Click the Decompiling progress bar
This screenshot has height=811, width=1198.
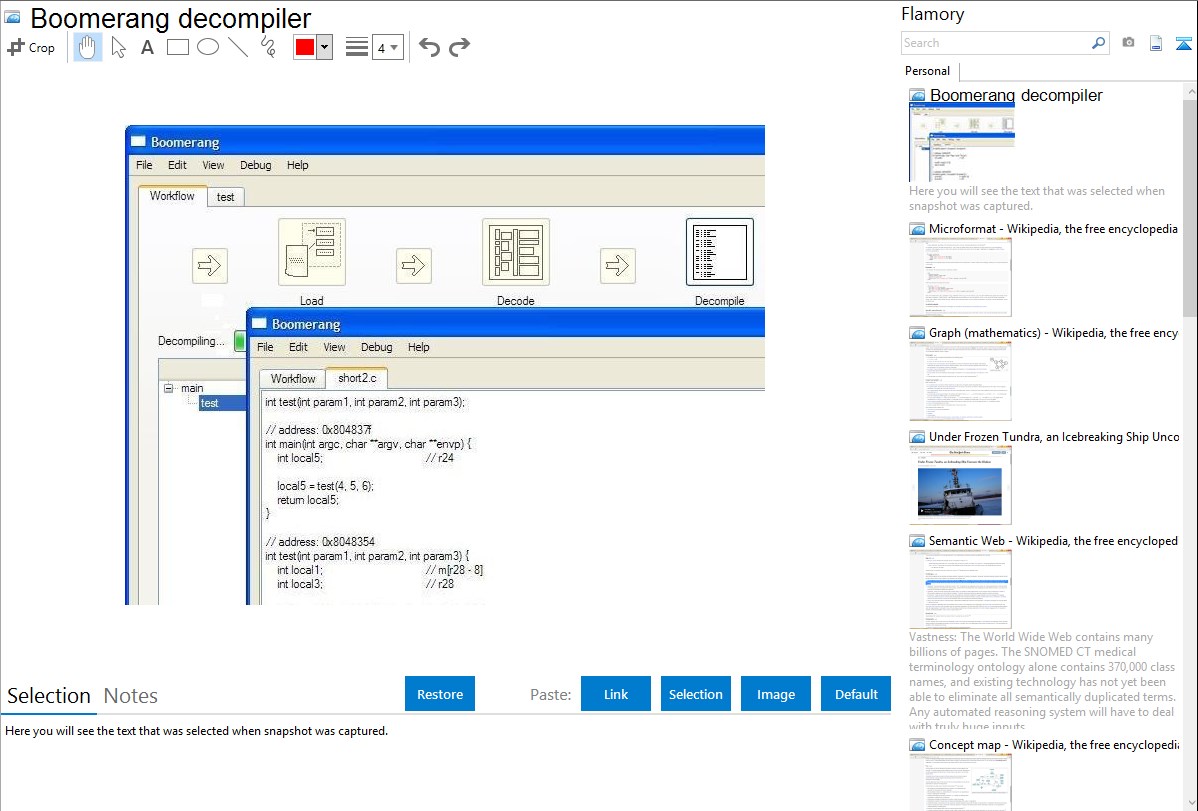click(x=240, y=341)
